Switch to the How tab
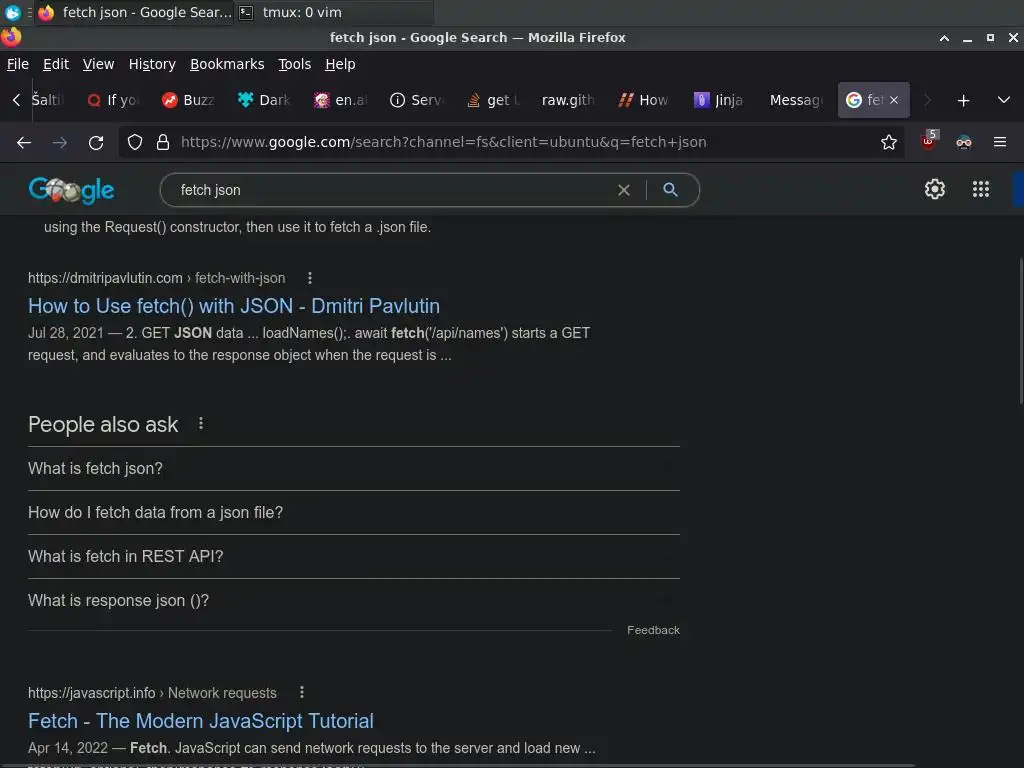The width and height of the screenshot is (1024, 768). point(644,100)
